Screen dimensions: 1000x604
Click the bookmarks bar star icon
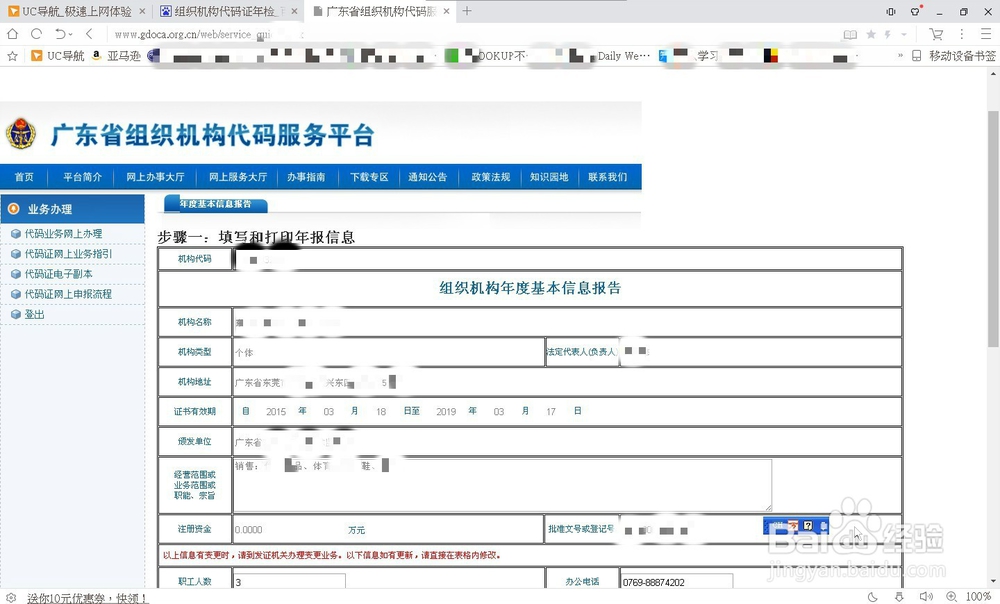(x=12, y=56)
